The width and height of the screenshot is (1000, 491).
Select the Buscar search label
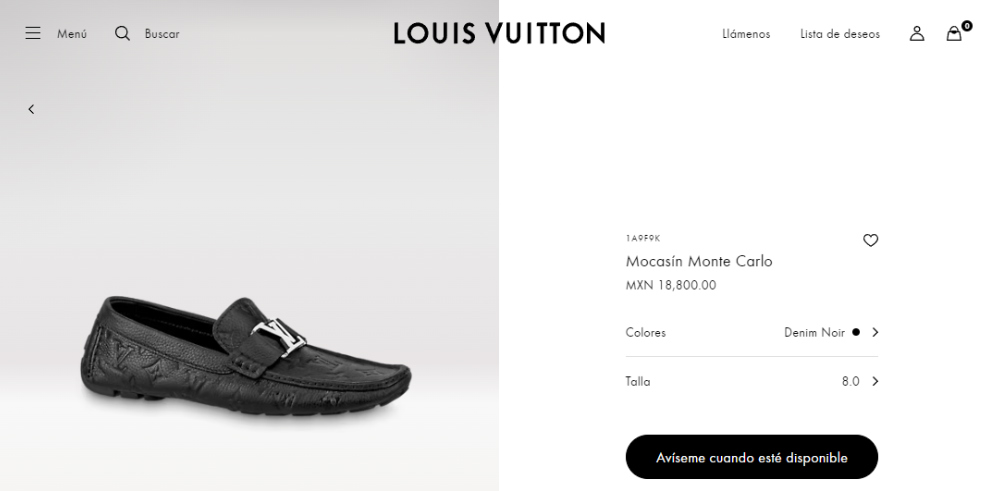pyautogui.click(x=162, y=34)
